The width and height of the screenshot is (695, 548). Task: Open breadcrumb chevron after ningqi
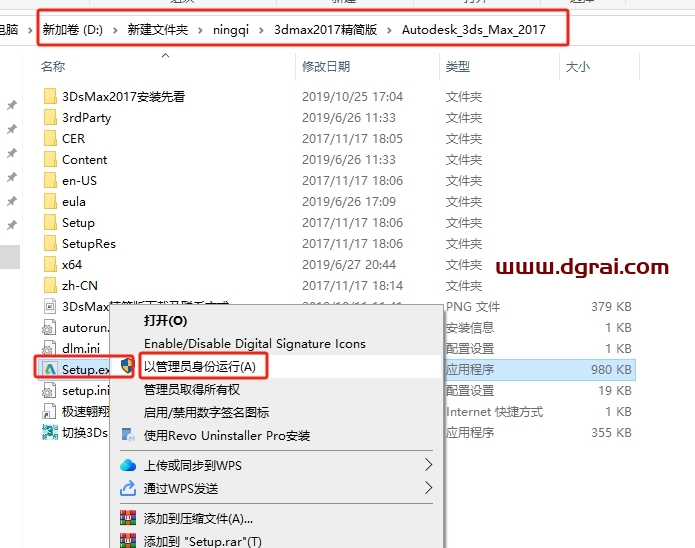[261, 30]
